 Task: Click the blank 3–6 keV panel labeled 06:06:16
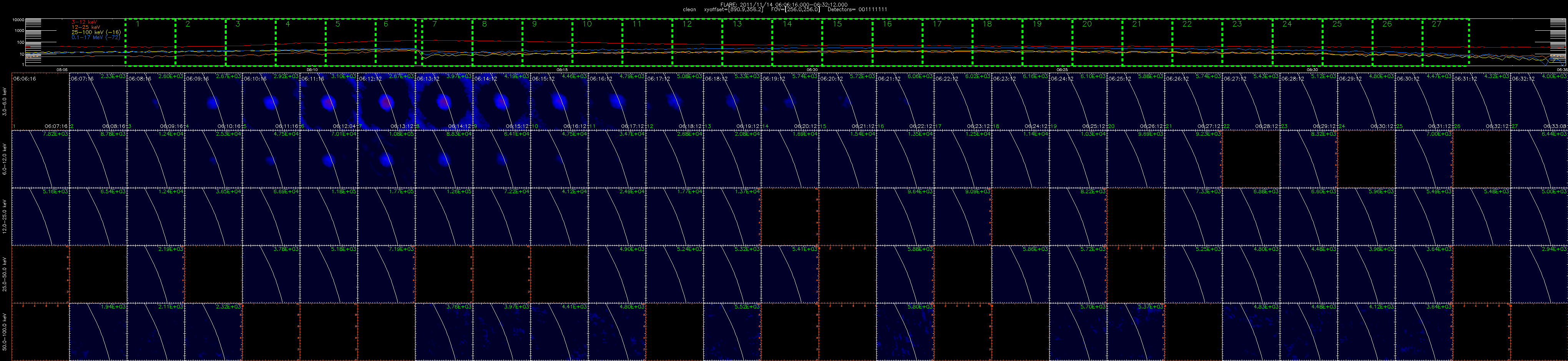[x=40, y=102]
